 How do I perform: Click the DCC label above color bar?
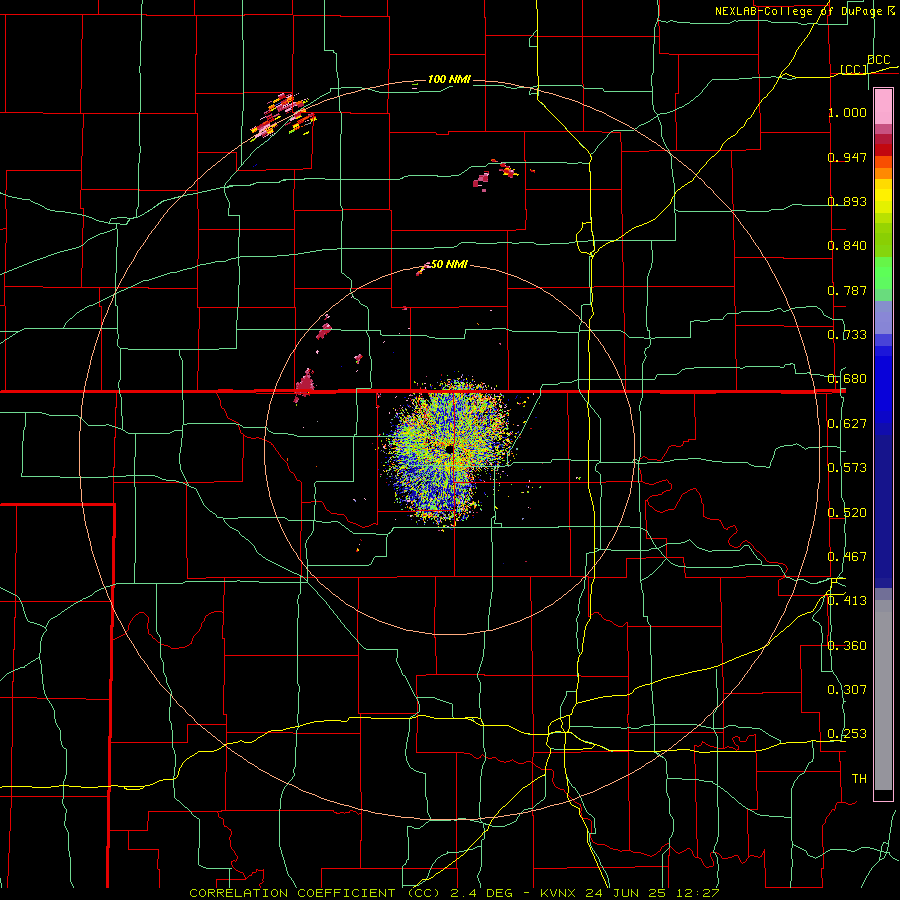pos(879,60)
